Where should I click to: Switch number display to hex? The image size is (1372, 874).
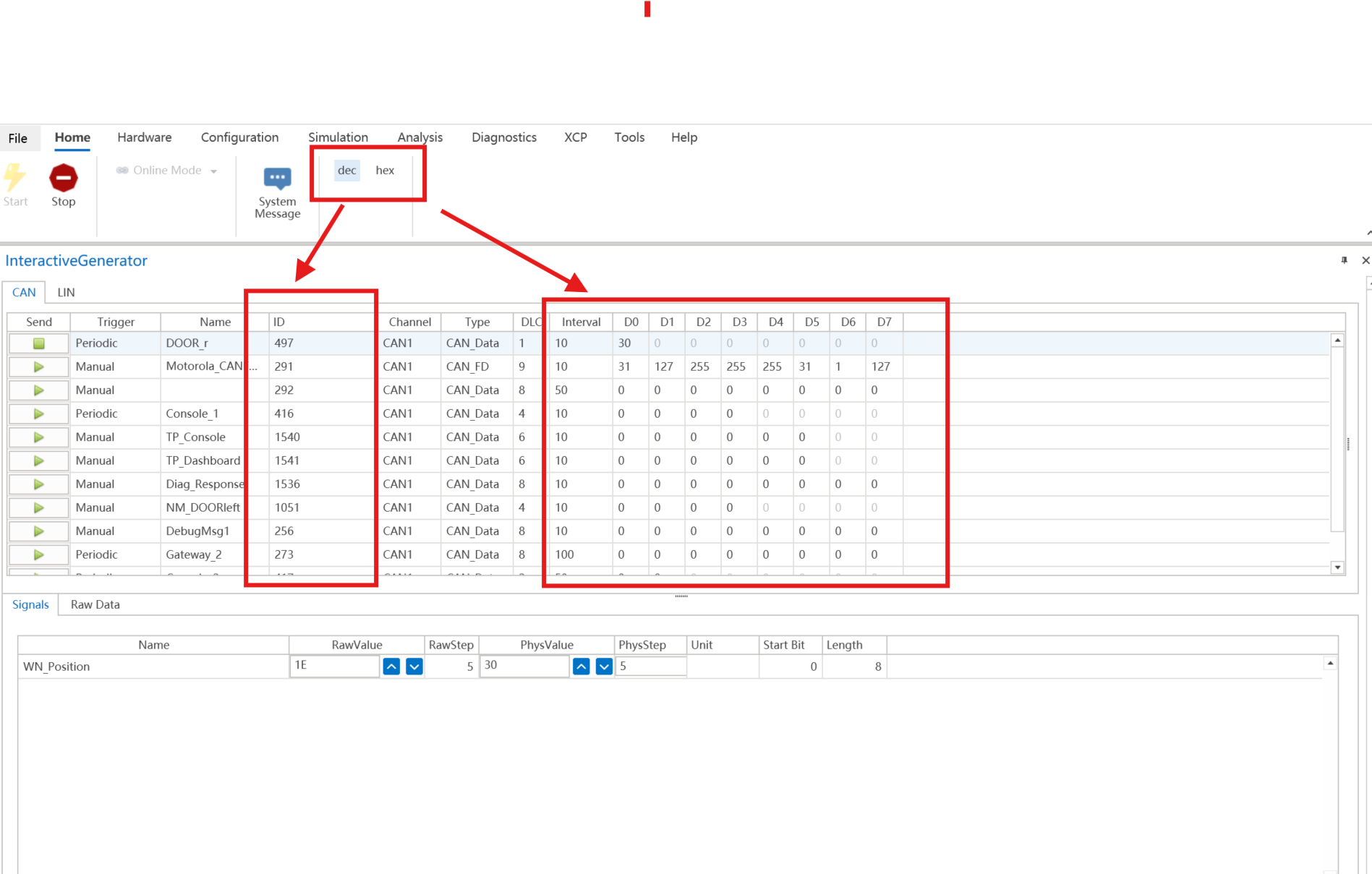[385, 171]
